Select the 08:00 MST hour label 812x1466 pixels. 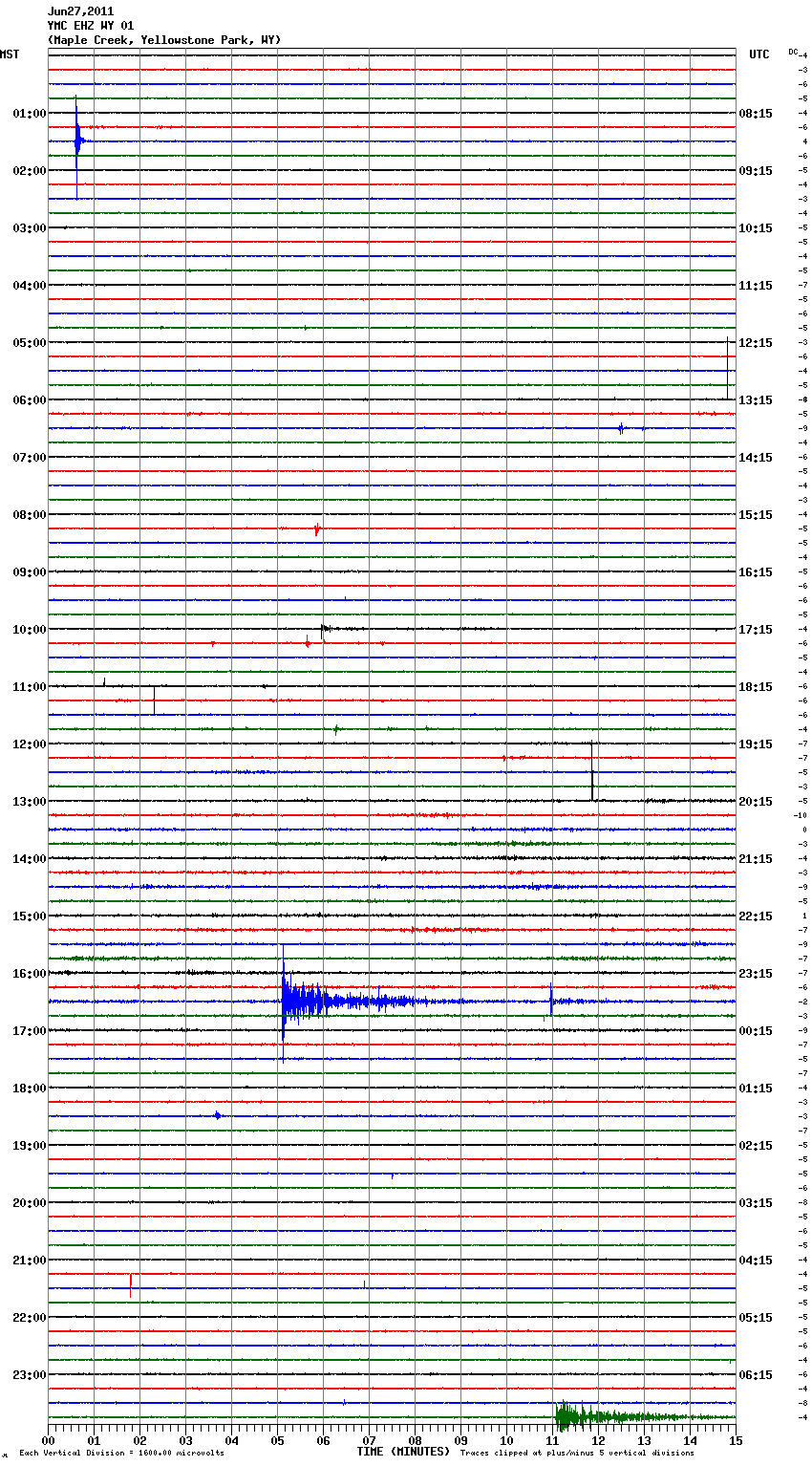[x=30, y=514]
